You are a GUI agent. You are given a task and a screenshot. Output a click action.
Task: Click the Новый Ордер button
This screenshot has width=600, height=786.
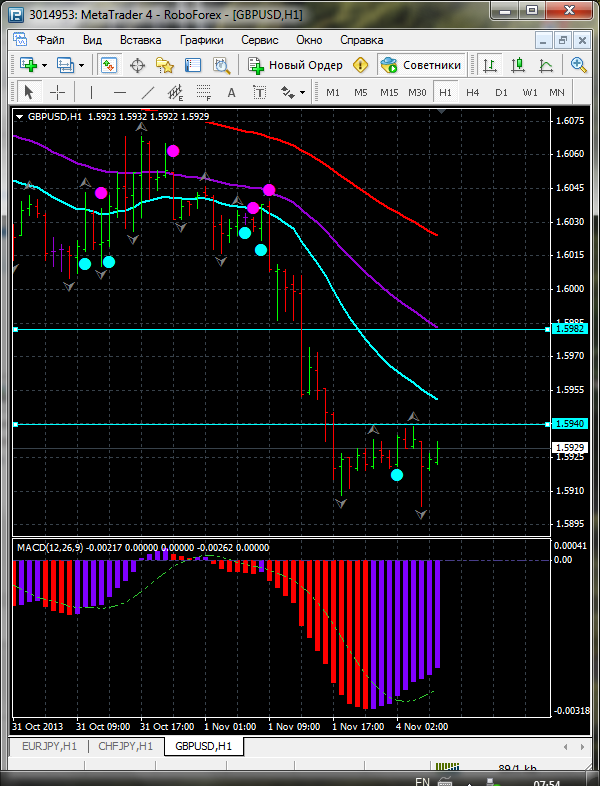pos(296,65)
